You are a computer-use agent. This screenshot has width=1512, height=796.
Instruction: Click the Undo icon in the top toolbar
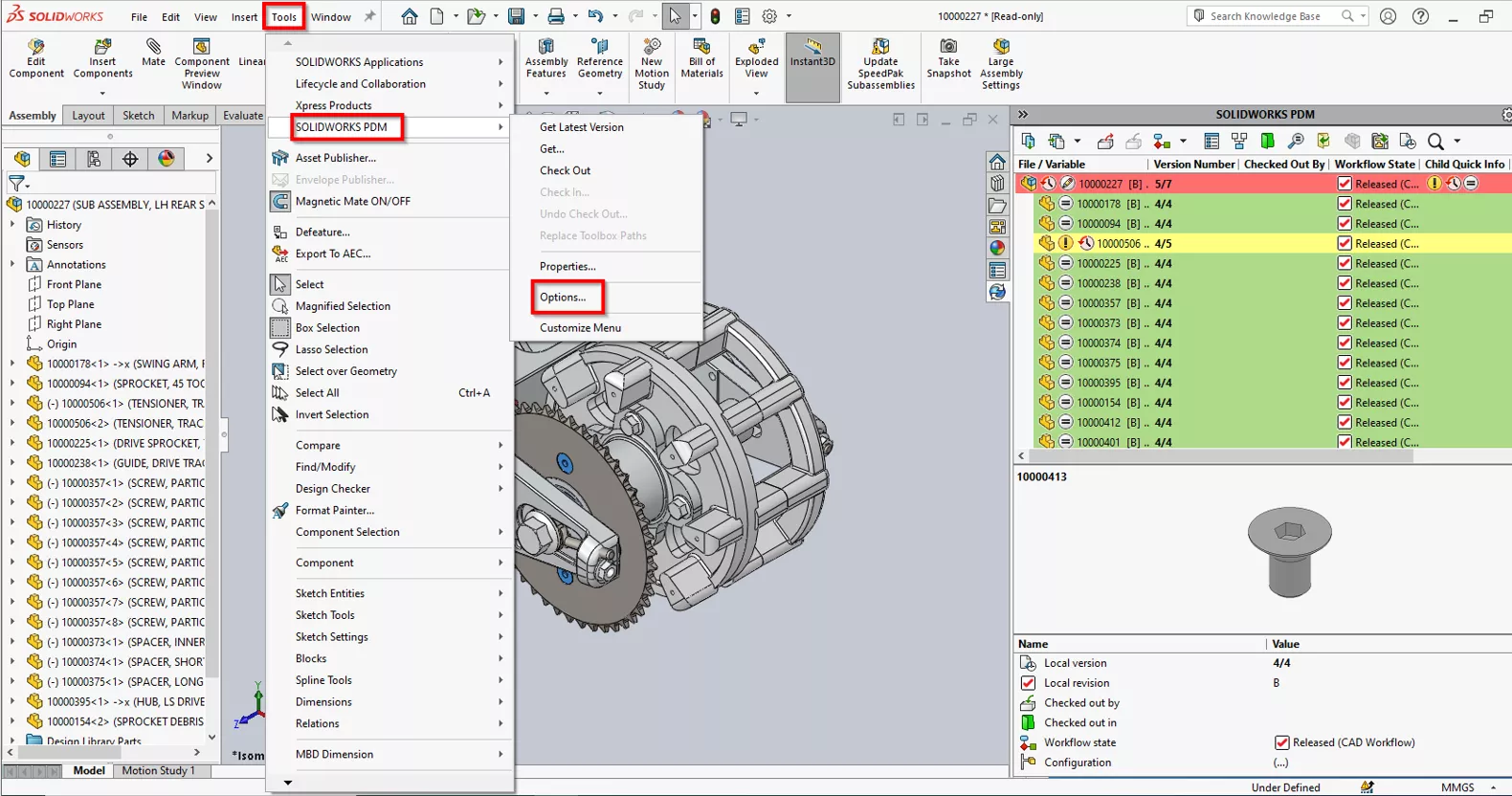pos(595,16)
